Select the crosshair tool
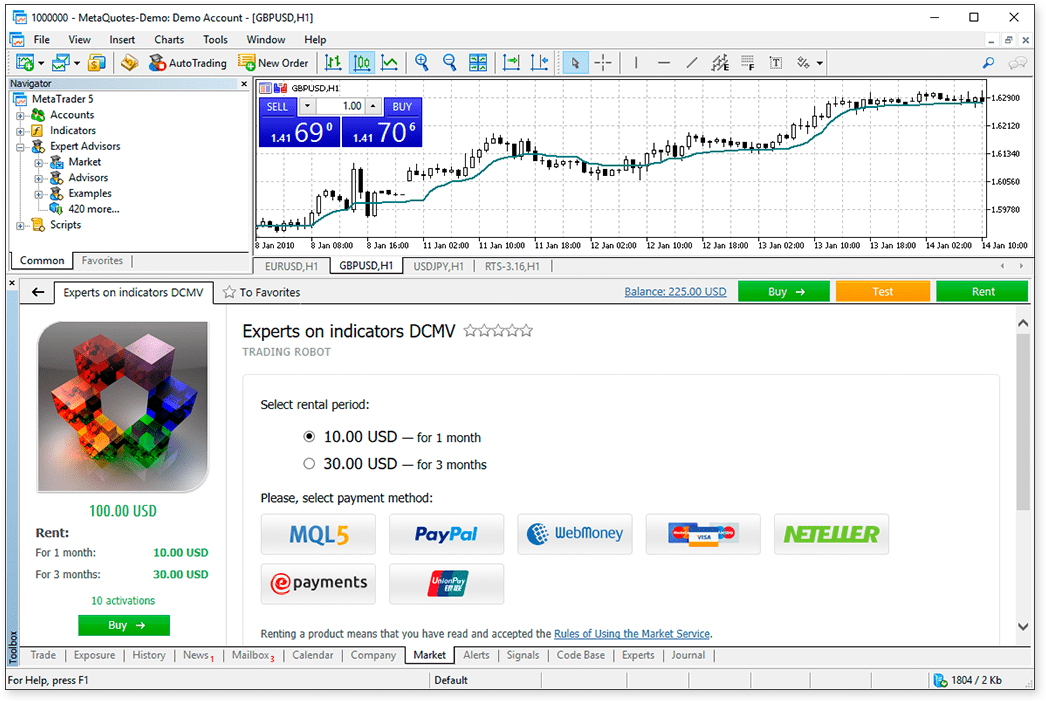Viewport: 1046px width, 702px height. tap(603, 63)
